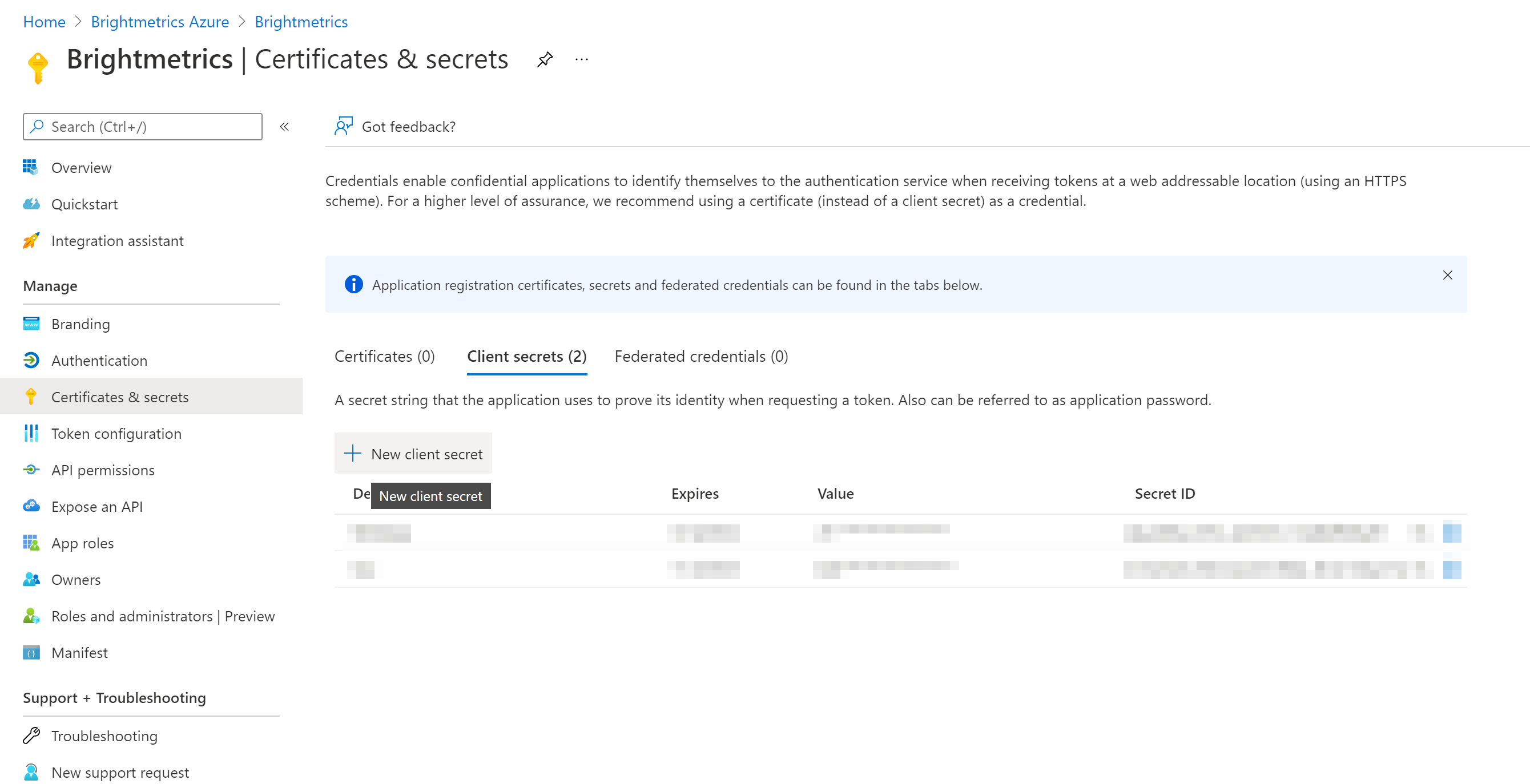Viewport: 1530px width, 784px height.
Task: Click the New support request icon
Action: pyautogui.click(x=31, y=772)
